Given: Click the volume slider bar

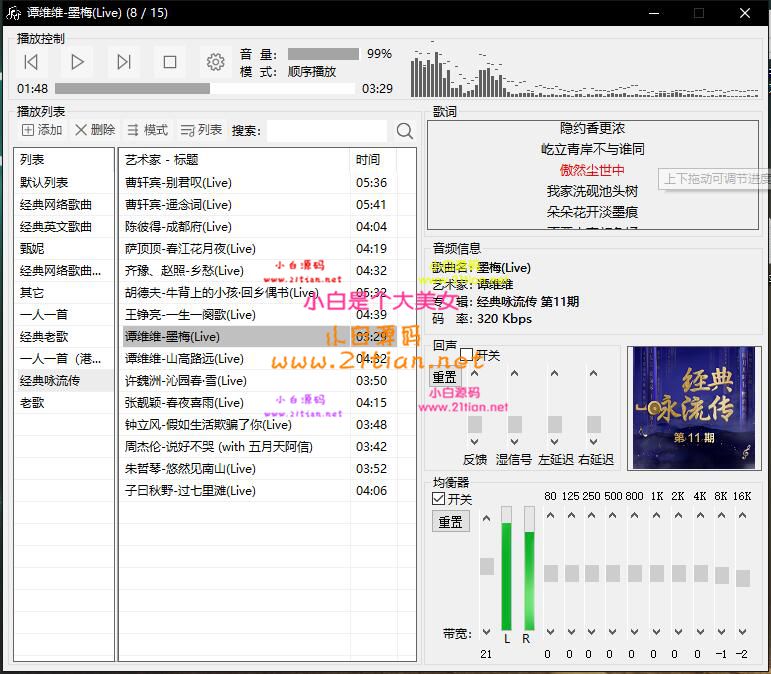Looking at the screenshot, I should [x=322, y=54].
